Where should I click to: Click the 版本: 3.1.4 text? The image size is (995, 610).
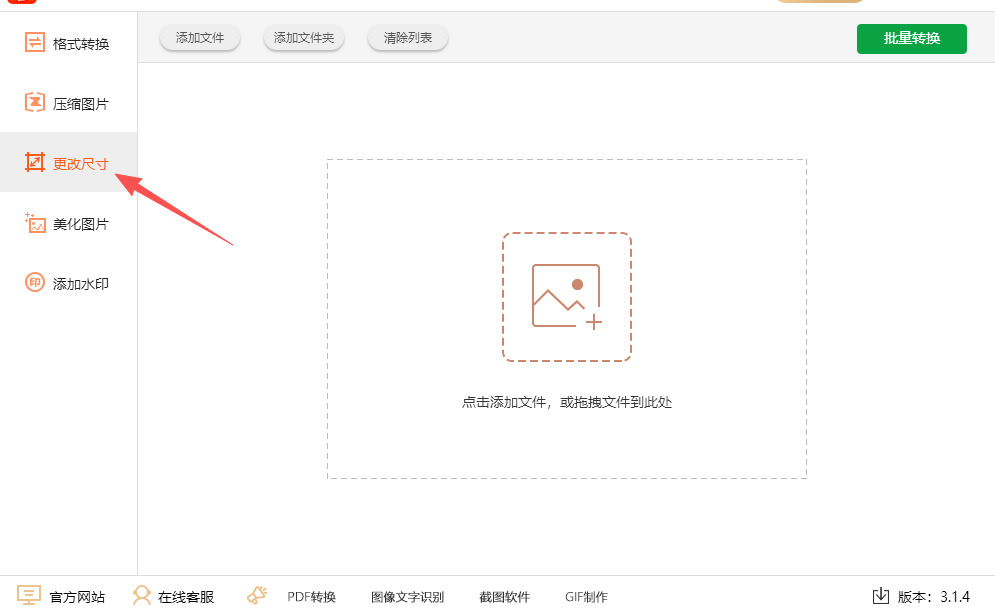point(933,597)
